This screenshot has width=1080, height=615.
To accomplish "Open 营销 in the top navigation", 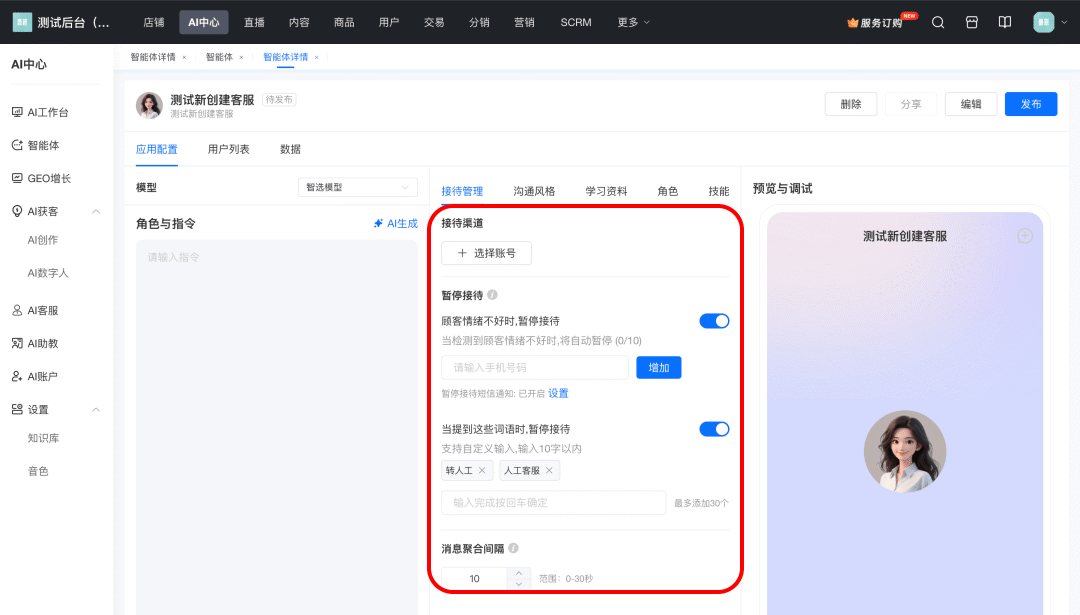I will 524,22.
